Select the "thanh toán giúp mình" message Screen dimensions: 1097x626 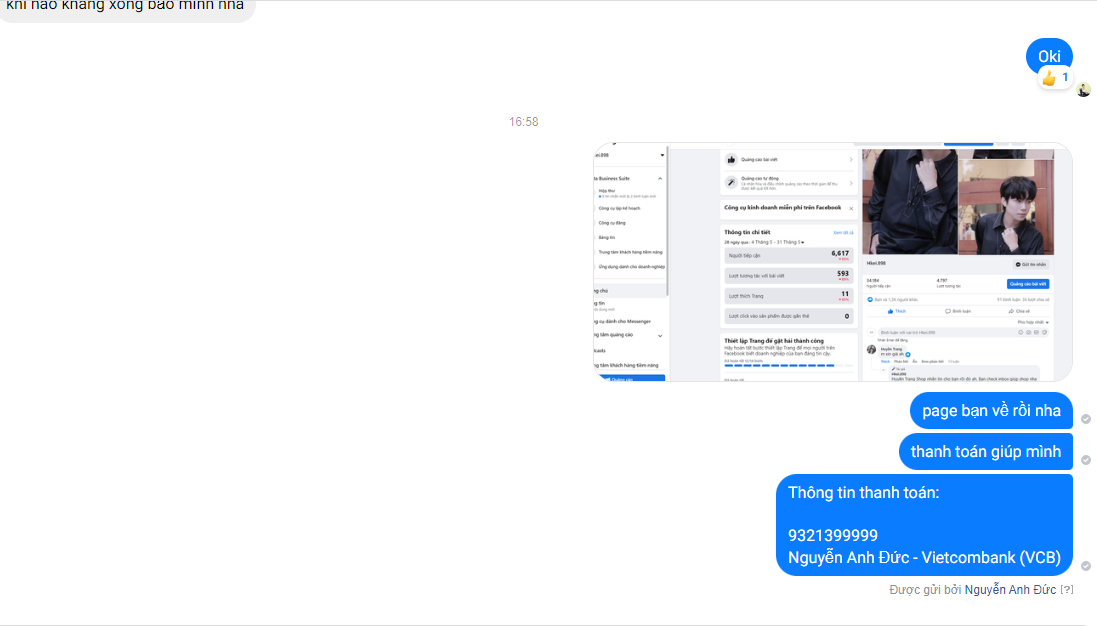pos(986,452)
